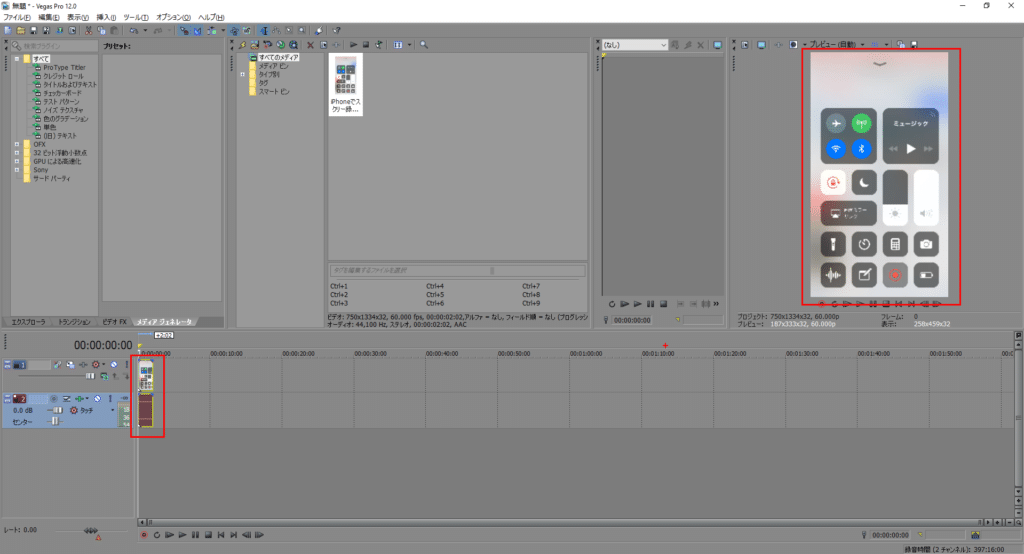Click the What's This help icon
1024x554 pixels.
point(336,31)
